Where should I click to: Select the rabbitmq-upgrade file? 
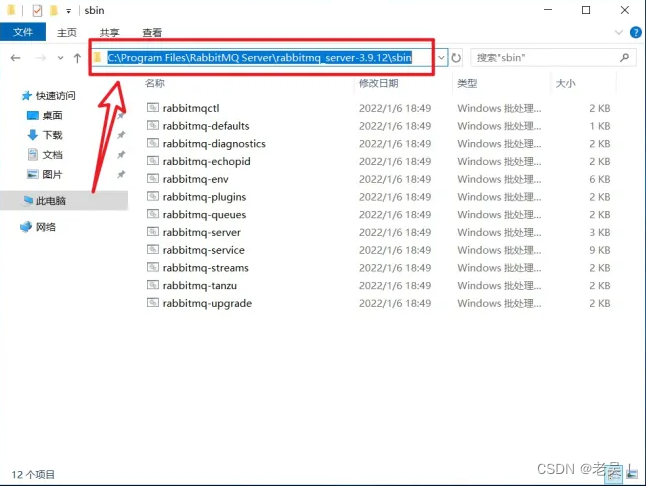click(207, 303)
